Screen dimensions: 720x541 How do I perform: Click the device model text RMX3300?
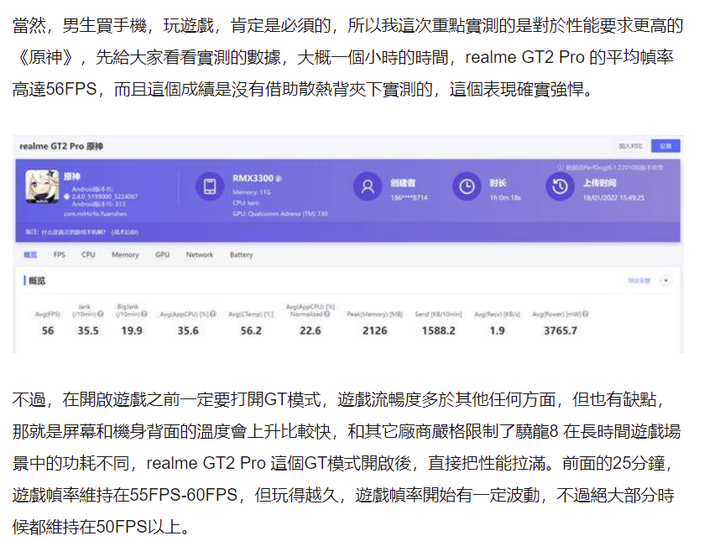[x=253, y=178]
